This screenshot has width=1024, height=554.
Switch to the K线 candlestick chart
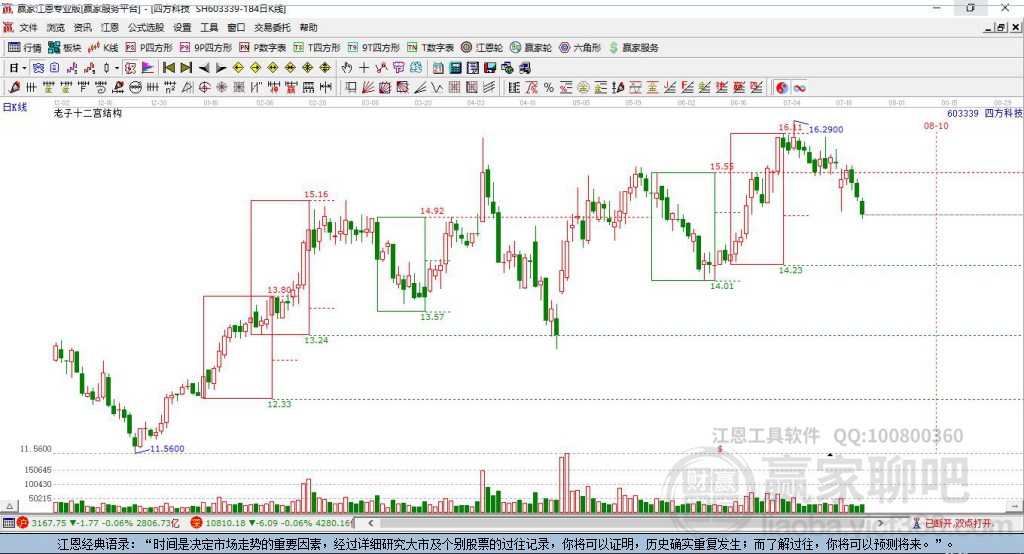point(103,48)
